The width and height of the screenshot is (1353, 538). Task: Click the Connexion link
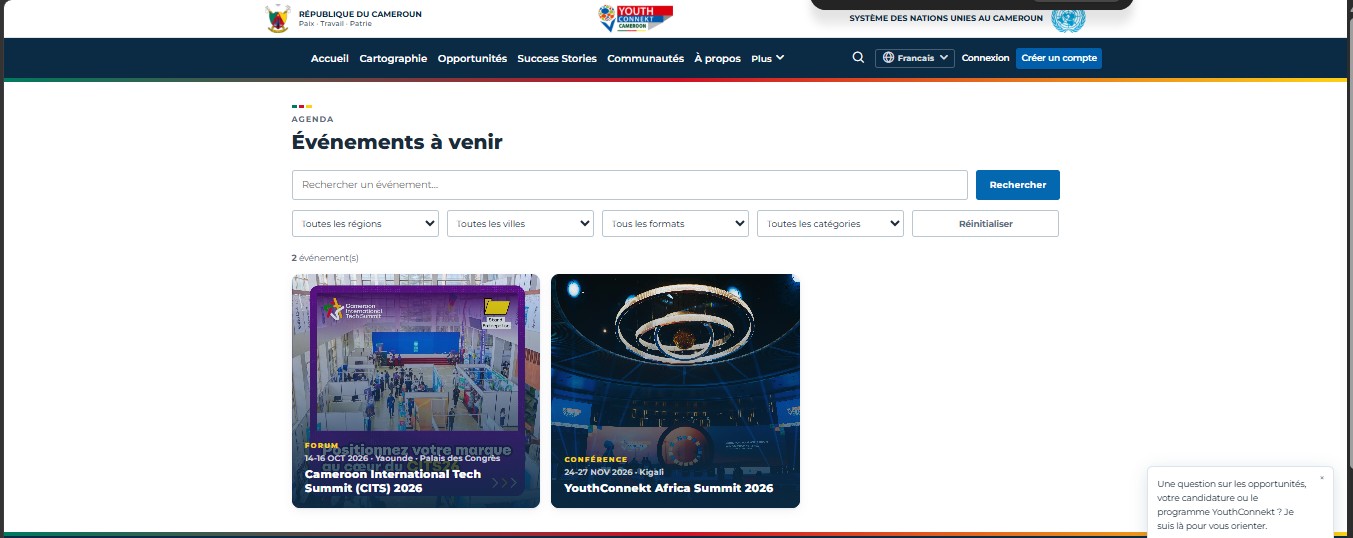986,58
